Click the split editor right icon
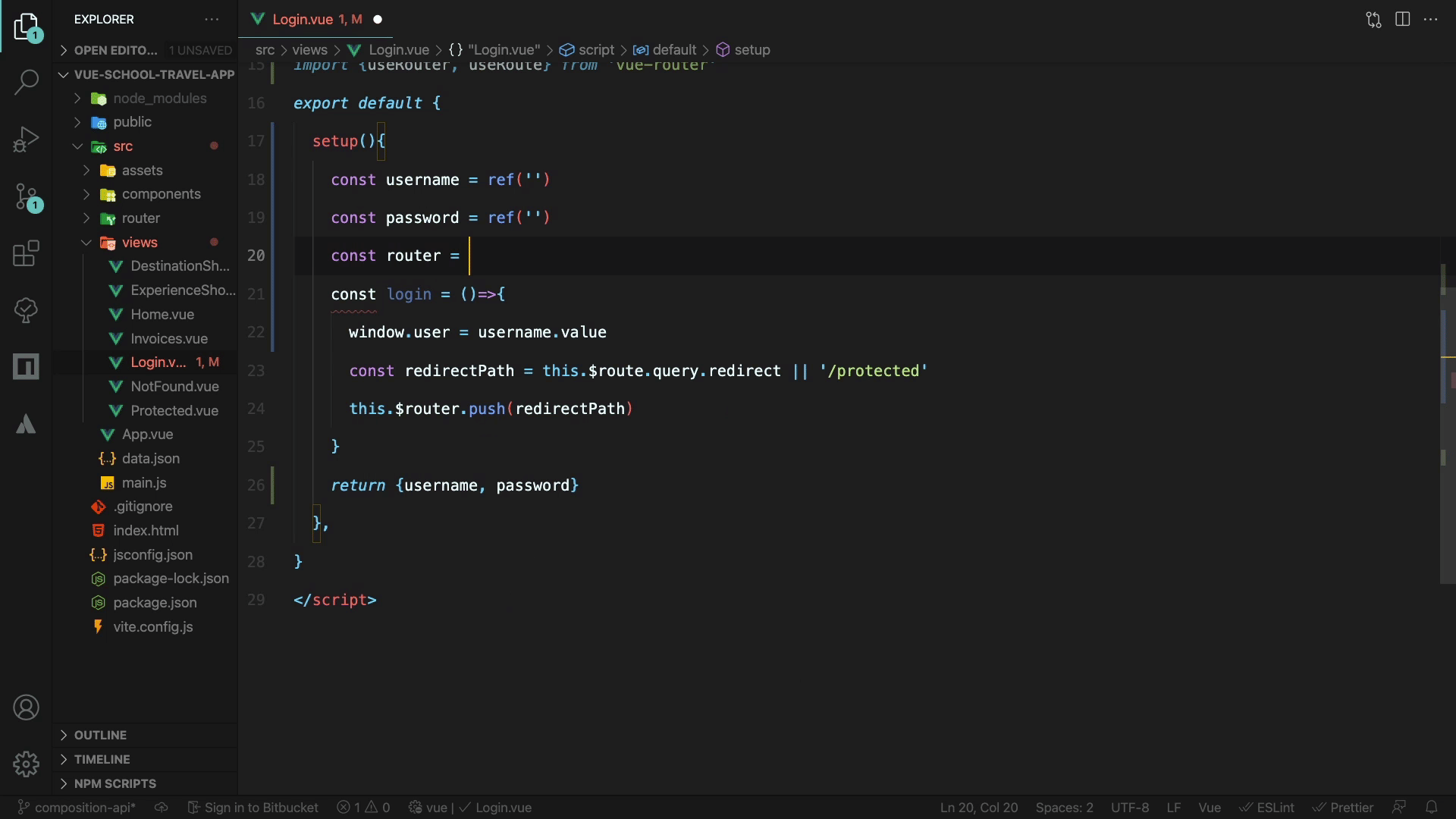This screenshot has width=1456, height=819. click(x=1402, y=20)
